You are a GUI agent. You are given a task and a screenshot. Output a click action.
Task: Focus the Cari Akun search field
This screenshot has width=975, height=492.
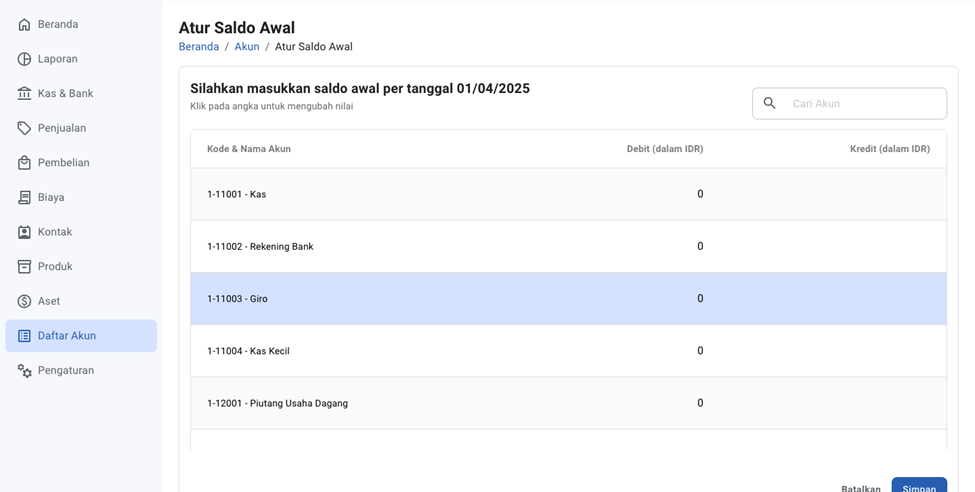pyautogui.click(x=864, y=103)
